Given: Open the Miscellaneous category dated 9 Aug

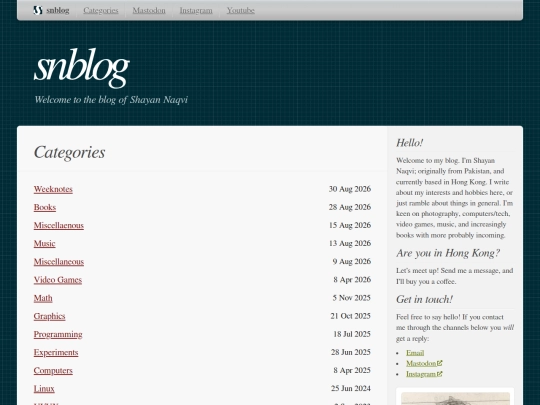Looking at the screenshot, I should (x=59, y=262).
